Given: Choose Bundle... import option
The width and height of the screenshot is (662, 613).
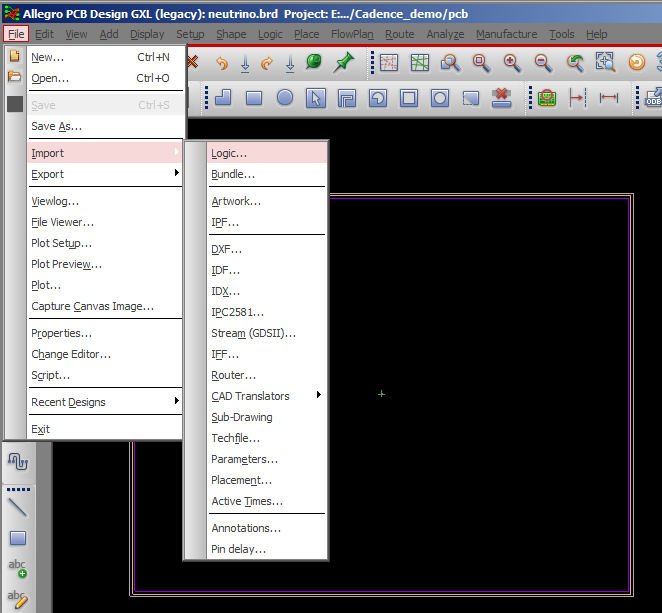Looking at the screenshot, I should point(267,174).
